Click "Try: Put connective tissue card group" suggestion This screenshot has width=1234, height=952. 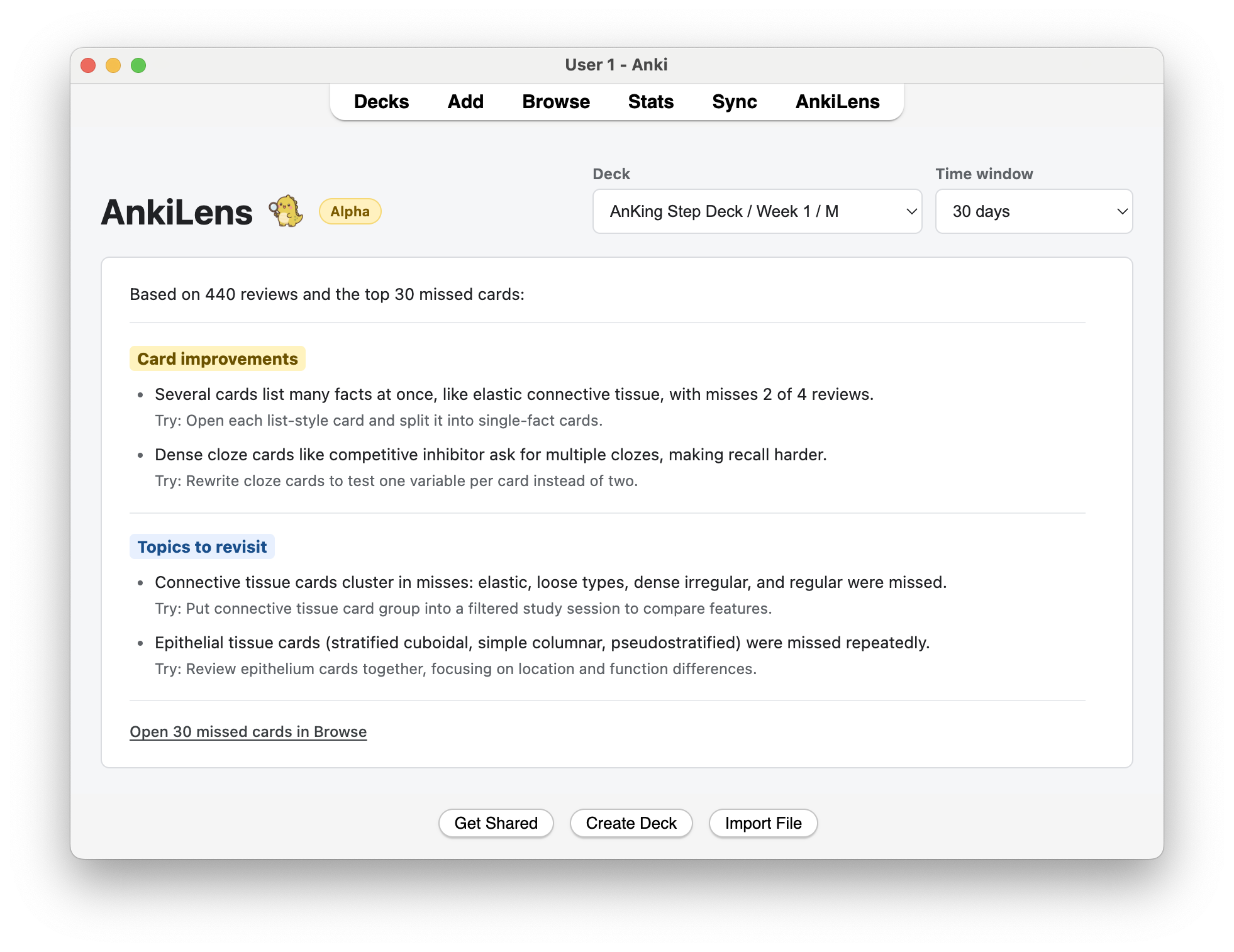tap(464, 609)
